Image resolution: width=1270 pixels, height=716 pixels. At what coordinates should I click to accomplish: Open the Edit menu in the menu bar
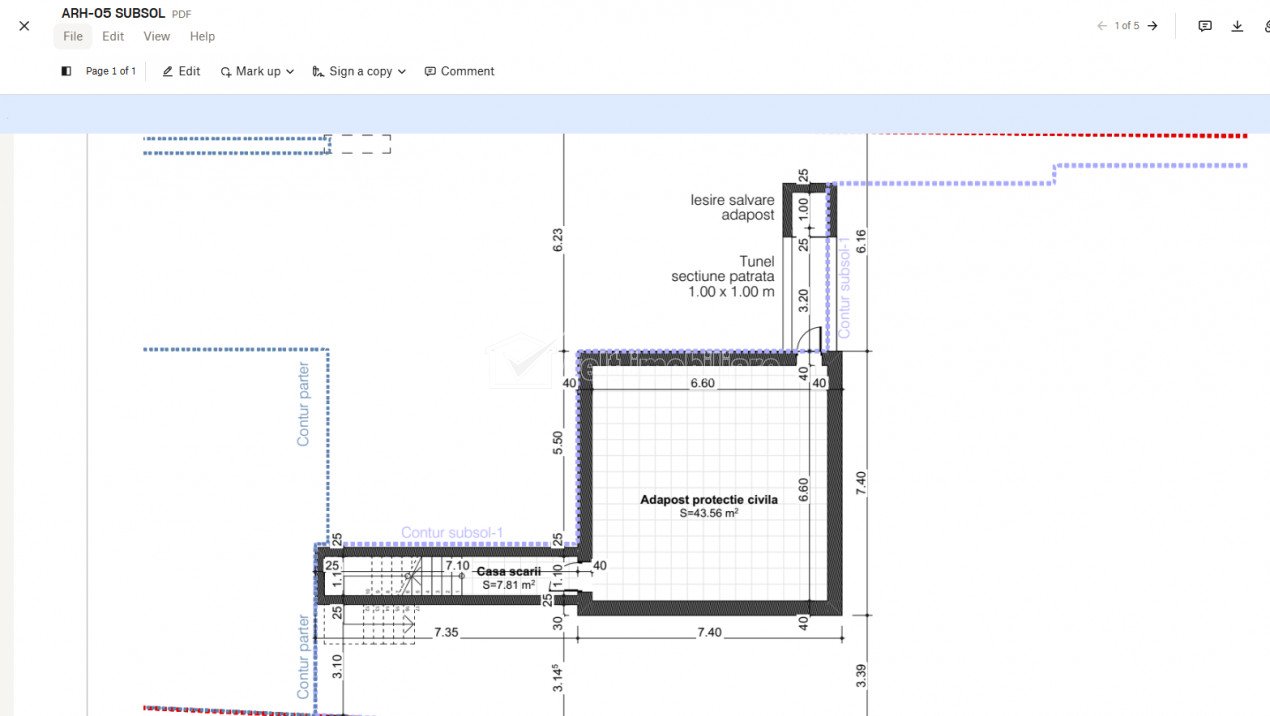(x=113, y=37)
